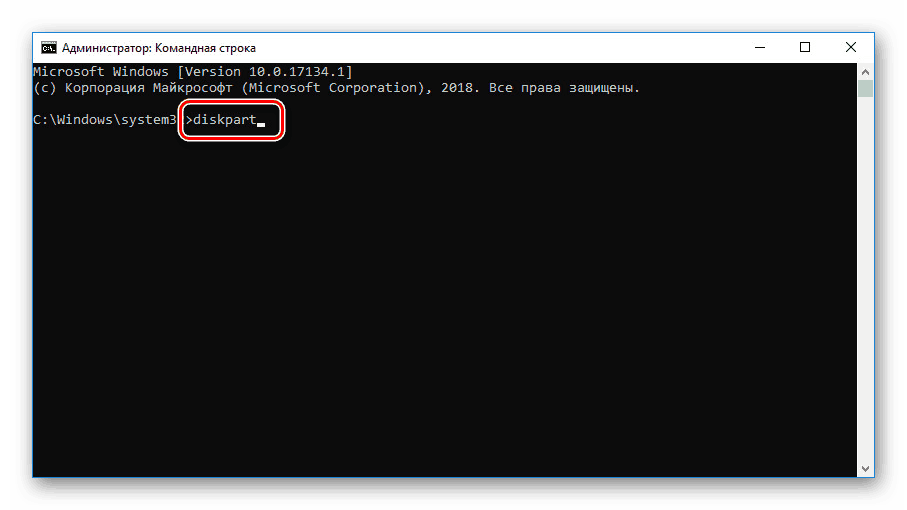Click the vertical scrollbar thumb
The height and width of the screenshot is (510, 907).
point(865,88)
